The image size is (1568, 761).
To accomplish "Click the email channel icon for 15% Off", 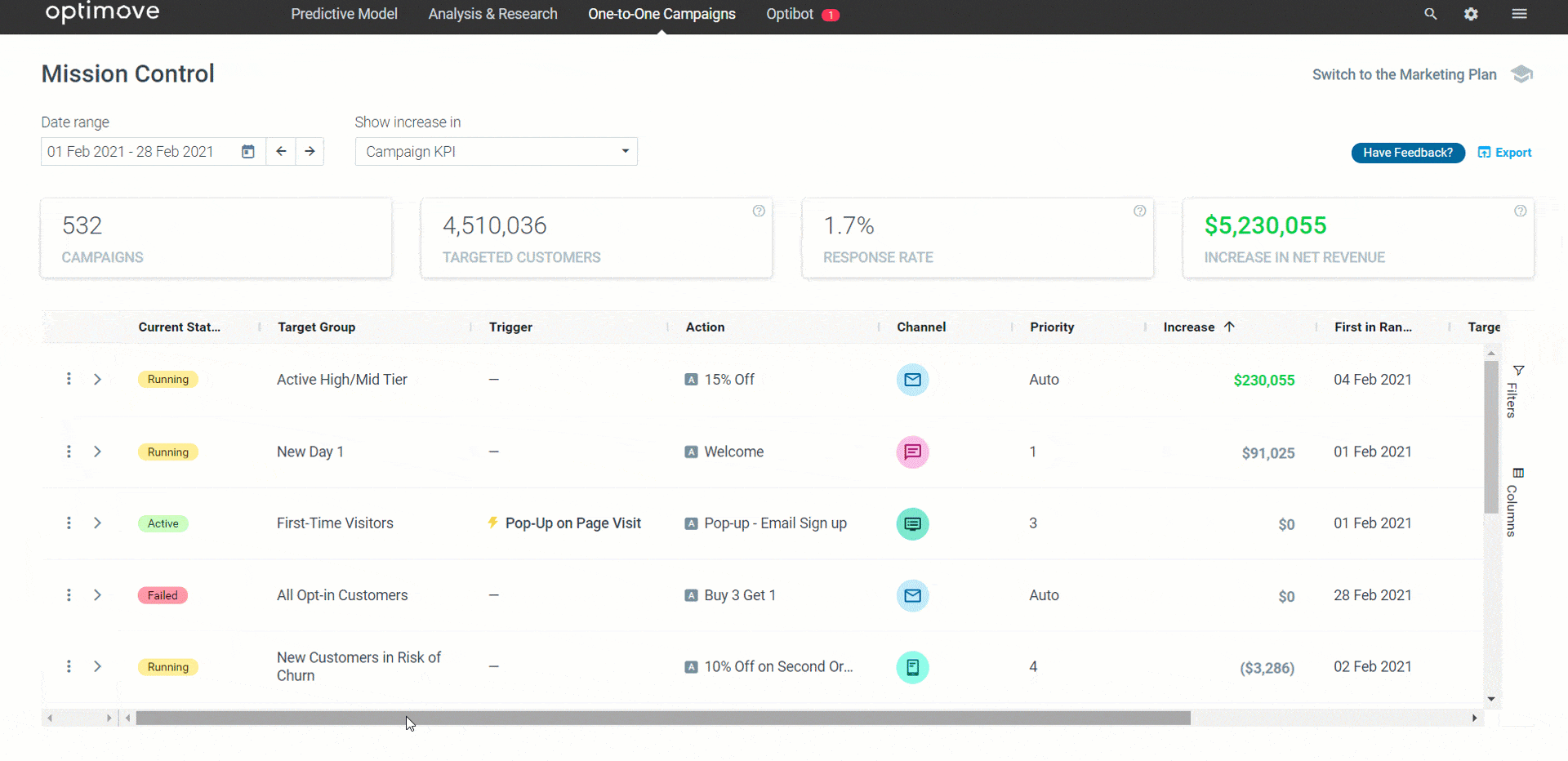I will tap(912, 380).
